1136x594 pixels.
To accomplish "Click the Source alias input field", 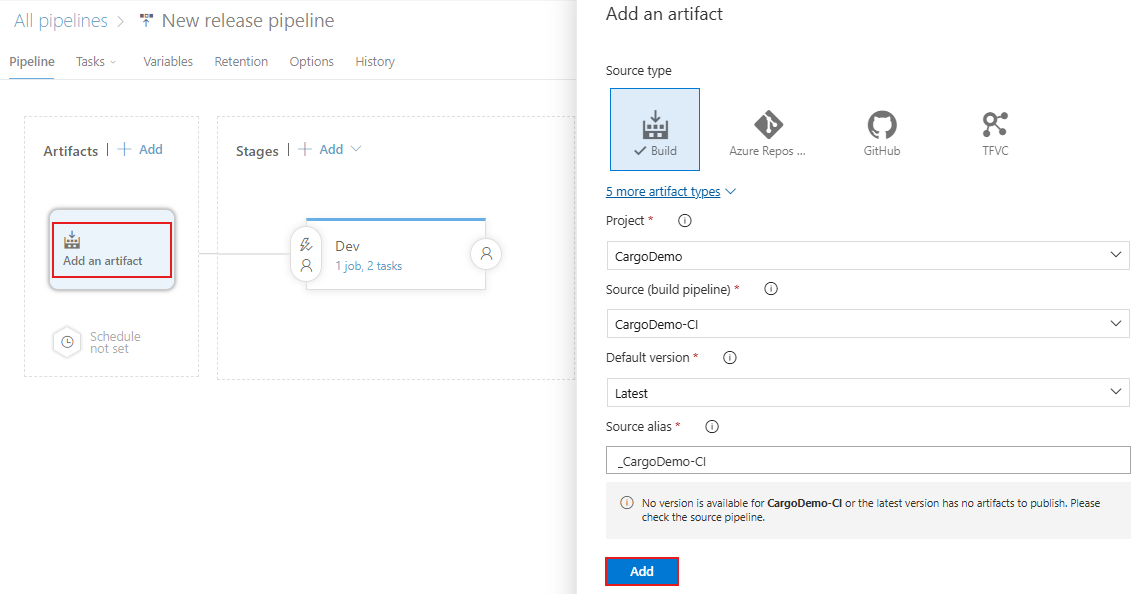I will [867, 460].
